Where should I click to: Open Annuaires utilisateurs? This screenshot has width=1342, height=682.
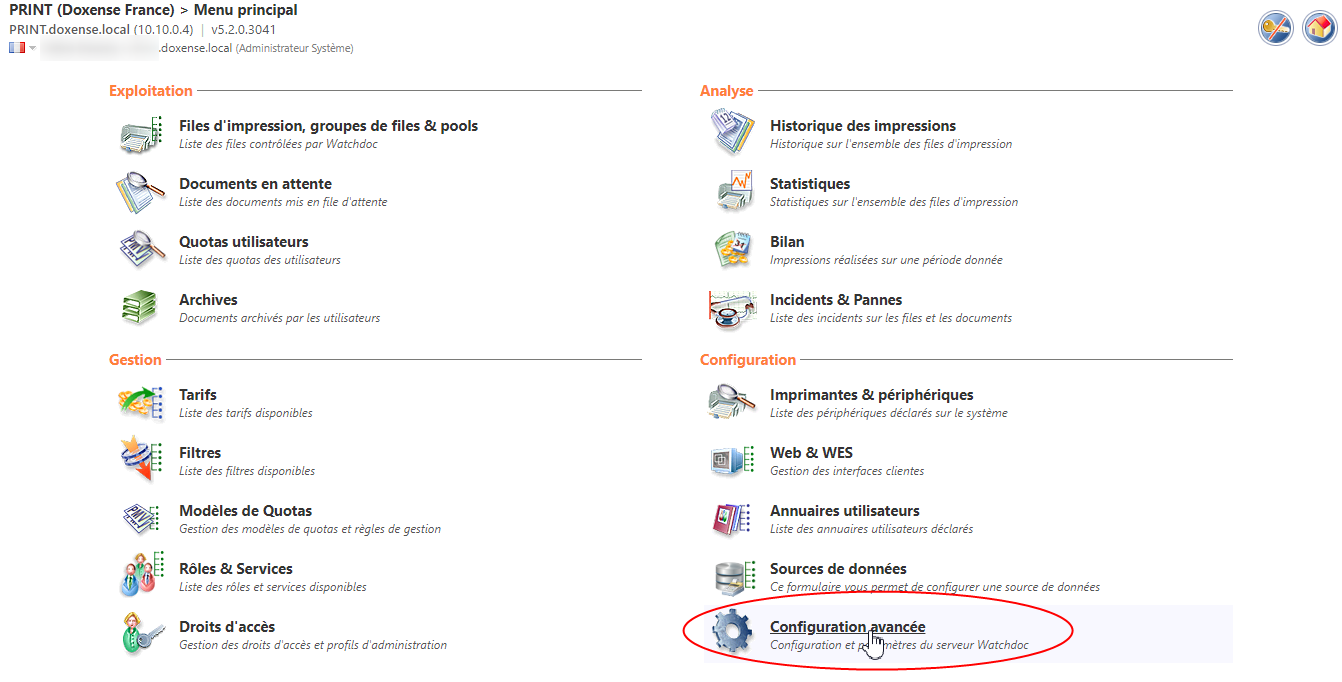pyautogui.click(x=844, y=511)
